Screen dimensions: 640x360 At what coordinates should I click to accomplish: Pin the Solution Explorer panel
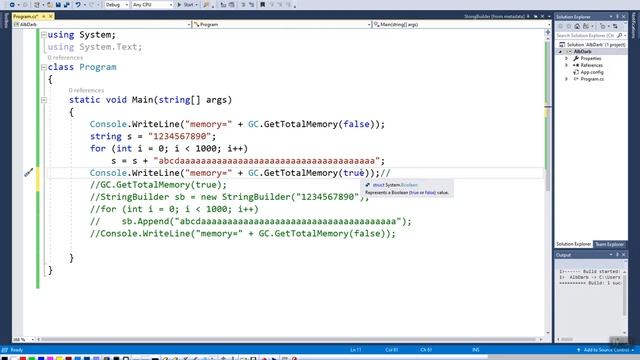617,17
